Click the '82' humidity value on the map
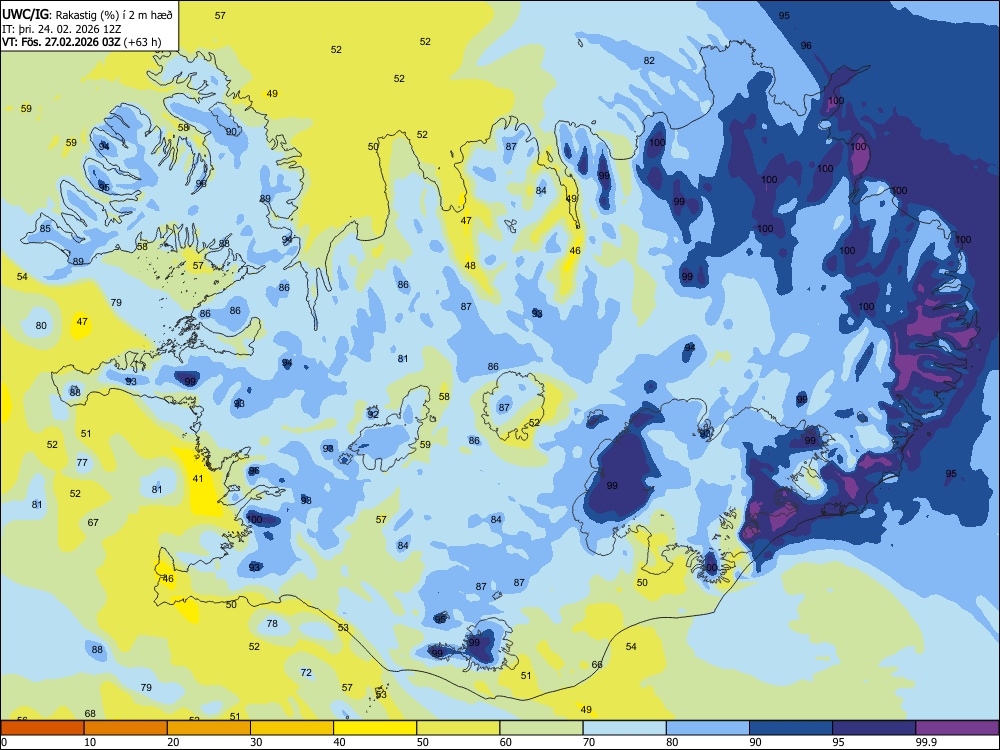Viewport: 1000px width, 750px height. click(649, 61)
